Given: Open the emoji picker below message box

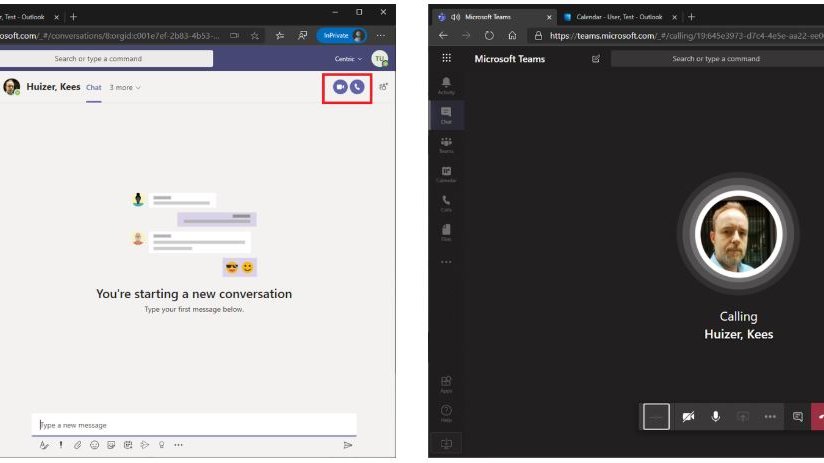Looking at the screenshot, I should (x=95, y=445).
